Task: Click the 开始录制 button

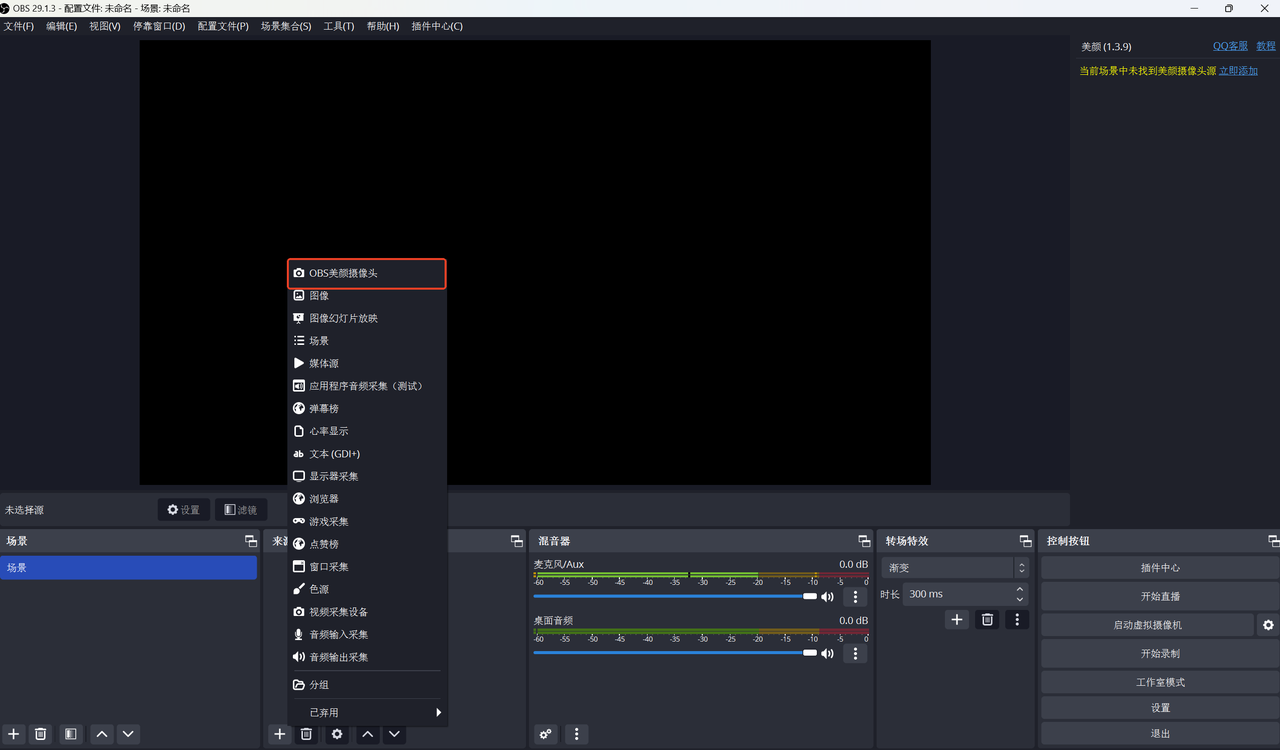Action: point(1158,653)
